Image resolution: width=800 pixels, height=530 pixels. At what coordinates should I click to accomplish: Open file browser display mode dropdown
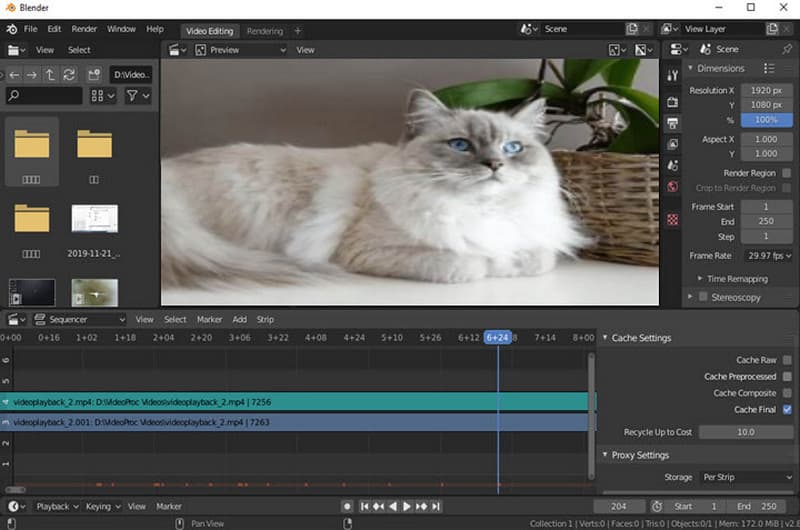[103, 96]
